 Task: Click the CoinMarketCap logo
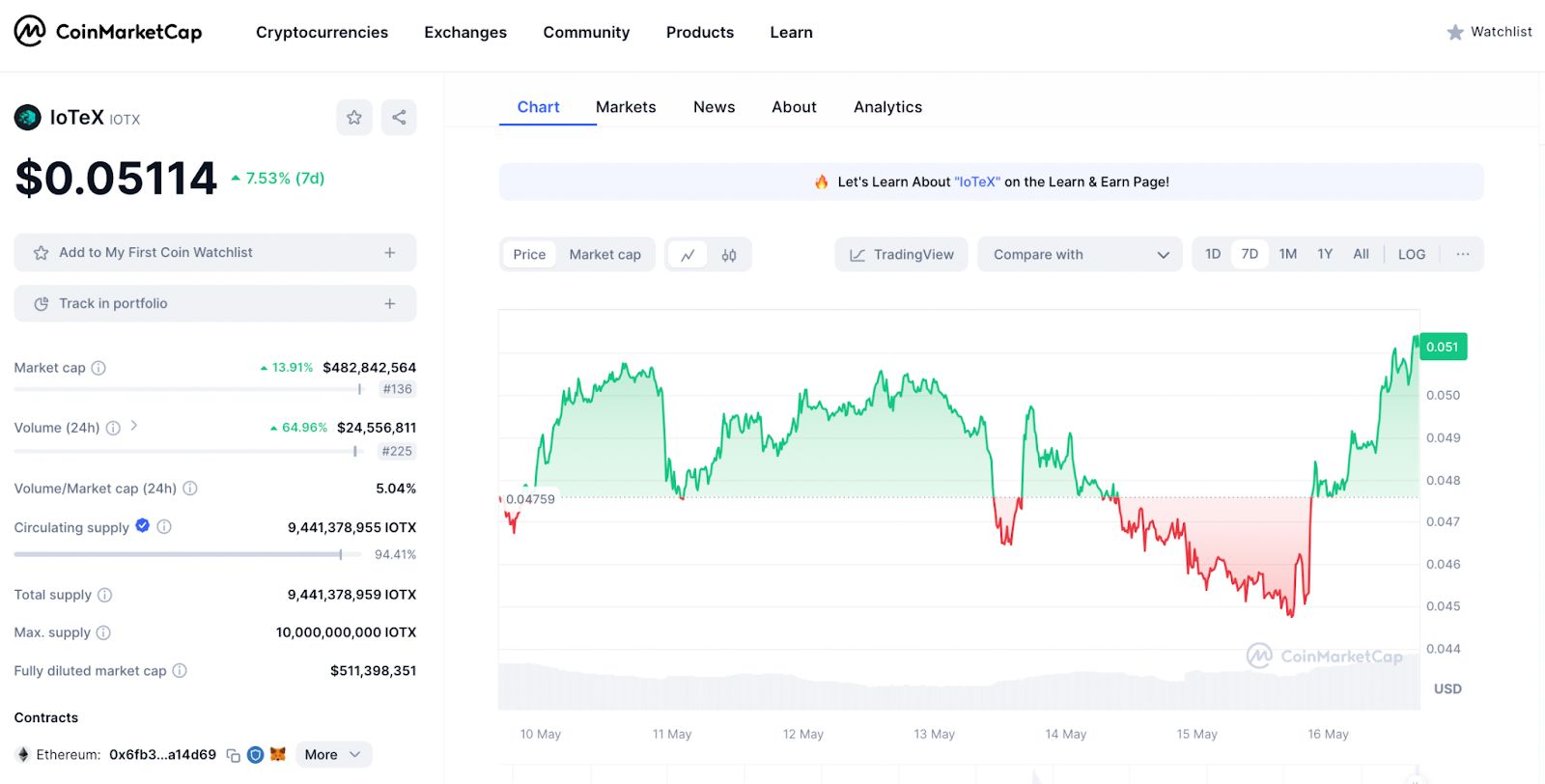[108, 32]
